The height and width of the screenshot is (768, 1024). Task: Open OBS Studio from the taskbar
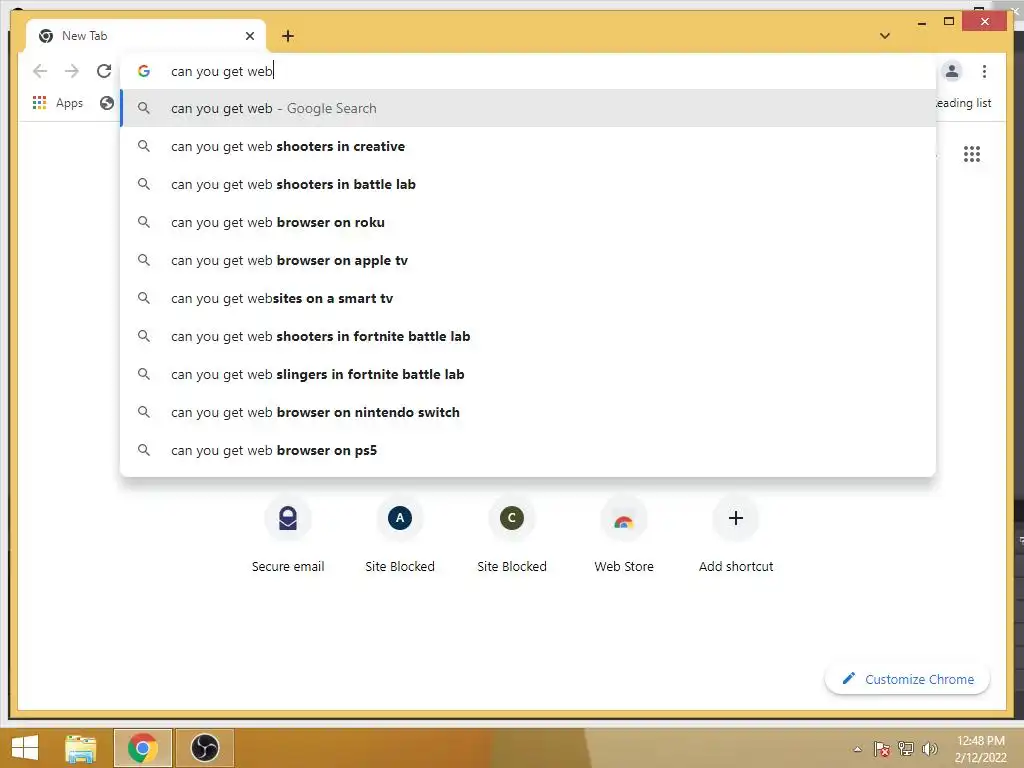(x=204, y=748)
